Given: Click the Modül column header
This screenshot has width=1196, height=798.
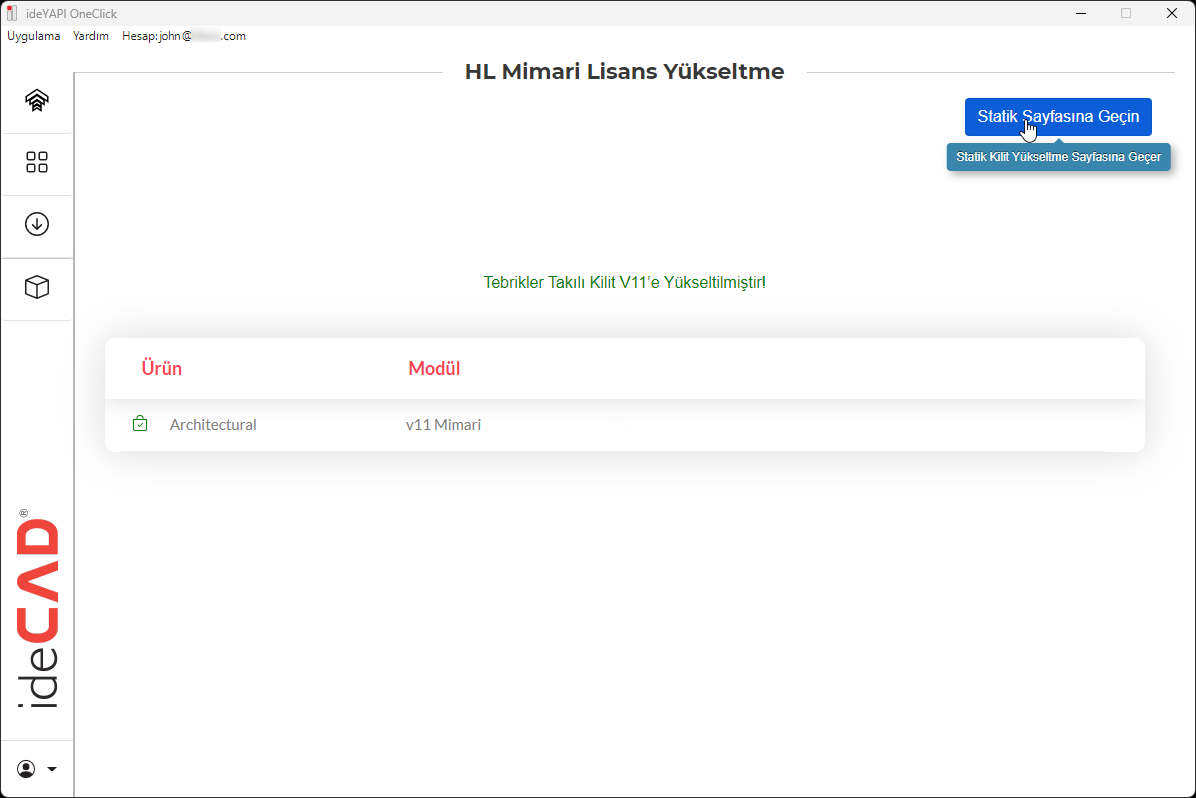Looking at the screenshot, I should [434, 368].
